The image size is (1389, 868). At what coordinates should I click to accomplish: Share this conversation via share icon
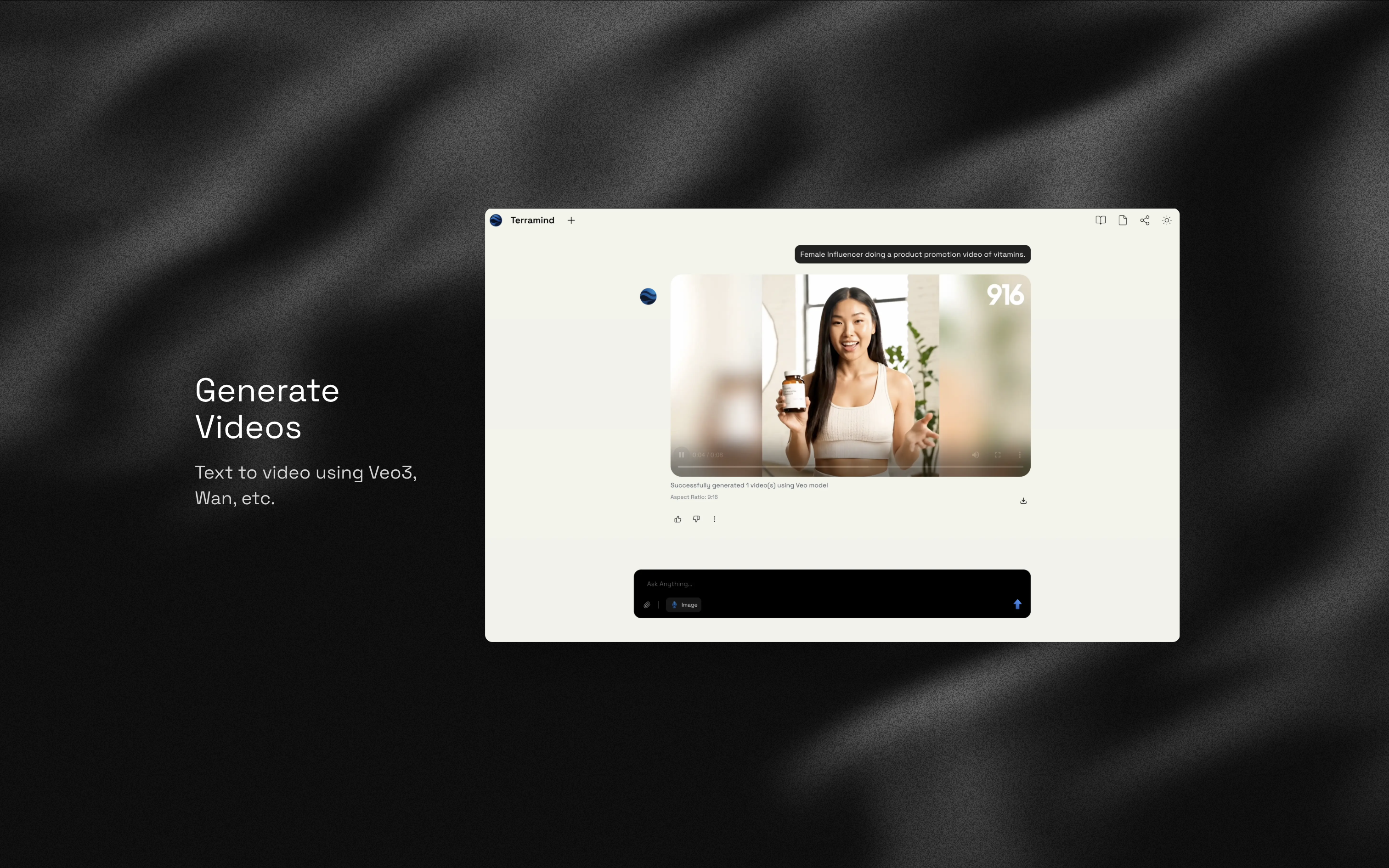(x=1145, y=220)
